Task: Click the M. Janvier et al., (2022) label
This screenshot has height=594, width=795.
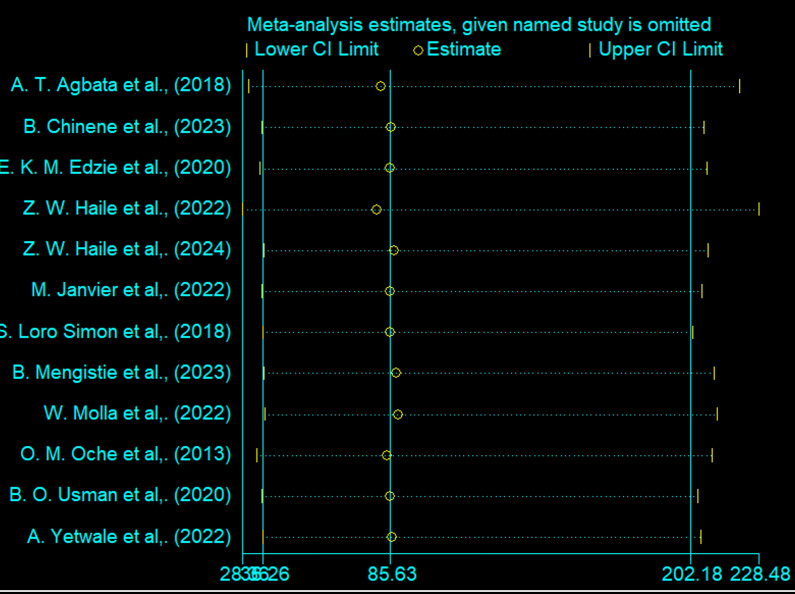Action: [x=131, y=291]
